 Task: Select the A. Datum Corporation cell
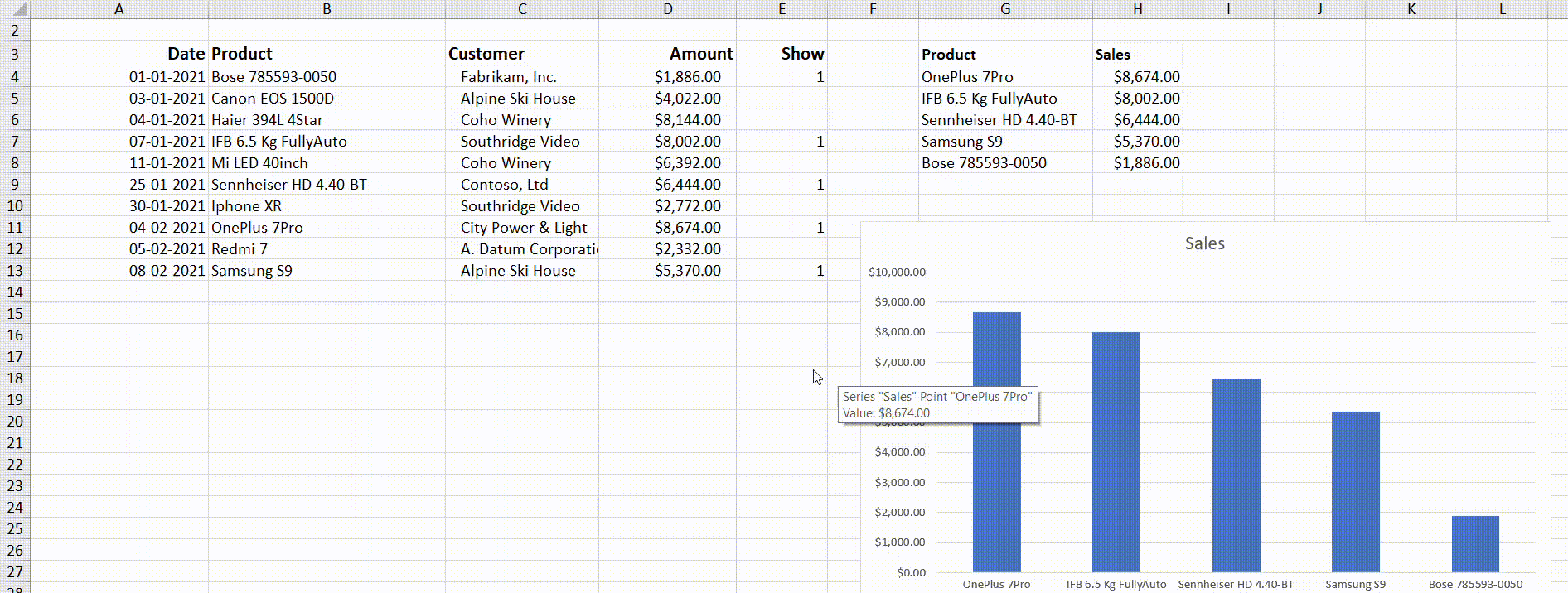tap(522, 249)
